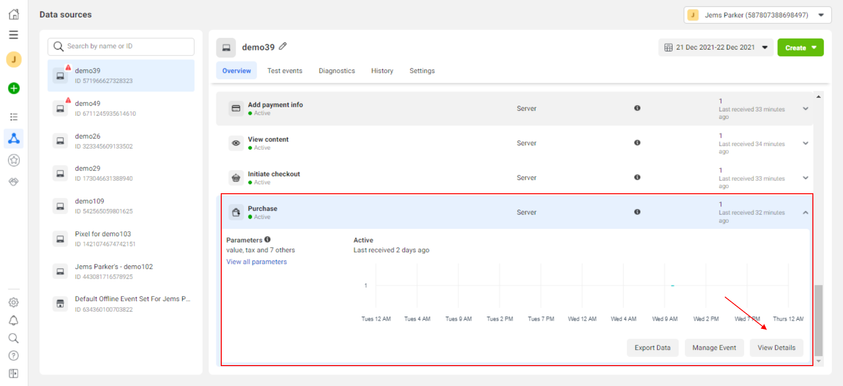
Task: Click the events list vertical scrollbar thumb
Action: [819, 320]
